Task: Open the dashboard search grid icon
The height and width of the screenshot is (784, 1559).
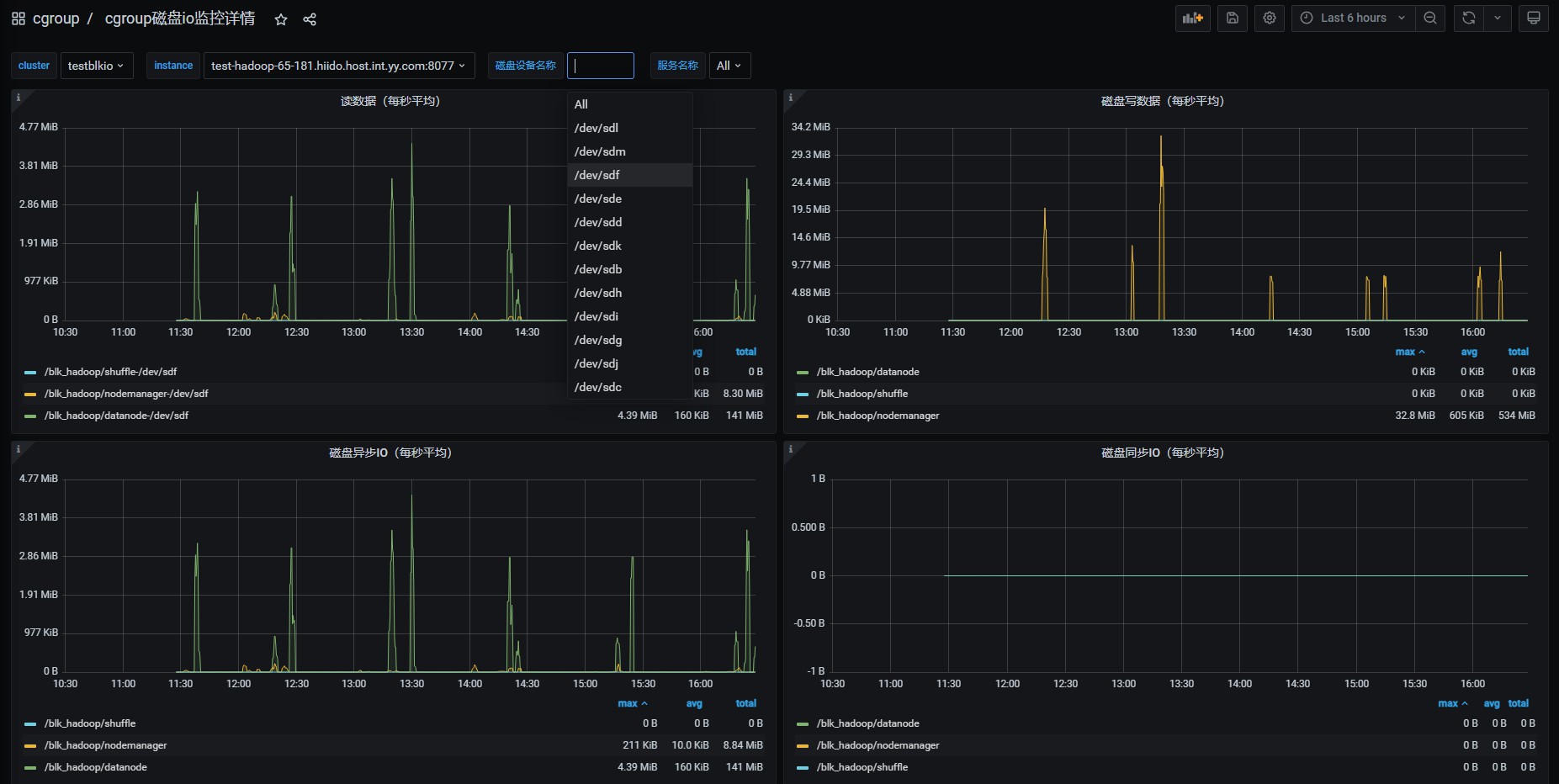Action: pos(19,19)
